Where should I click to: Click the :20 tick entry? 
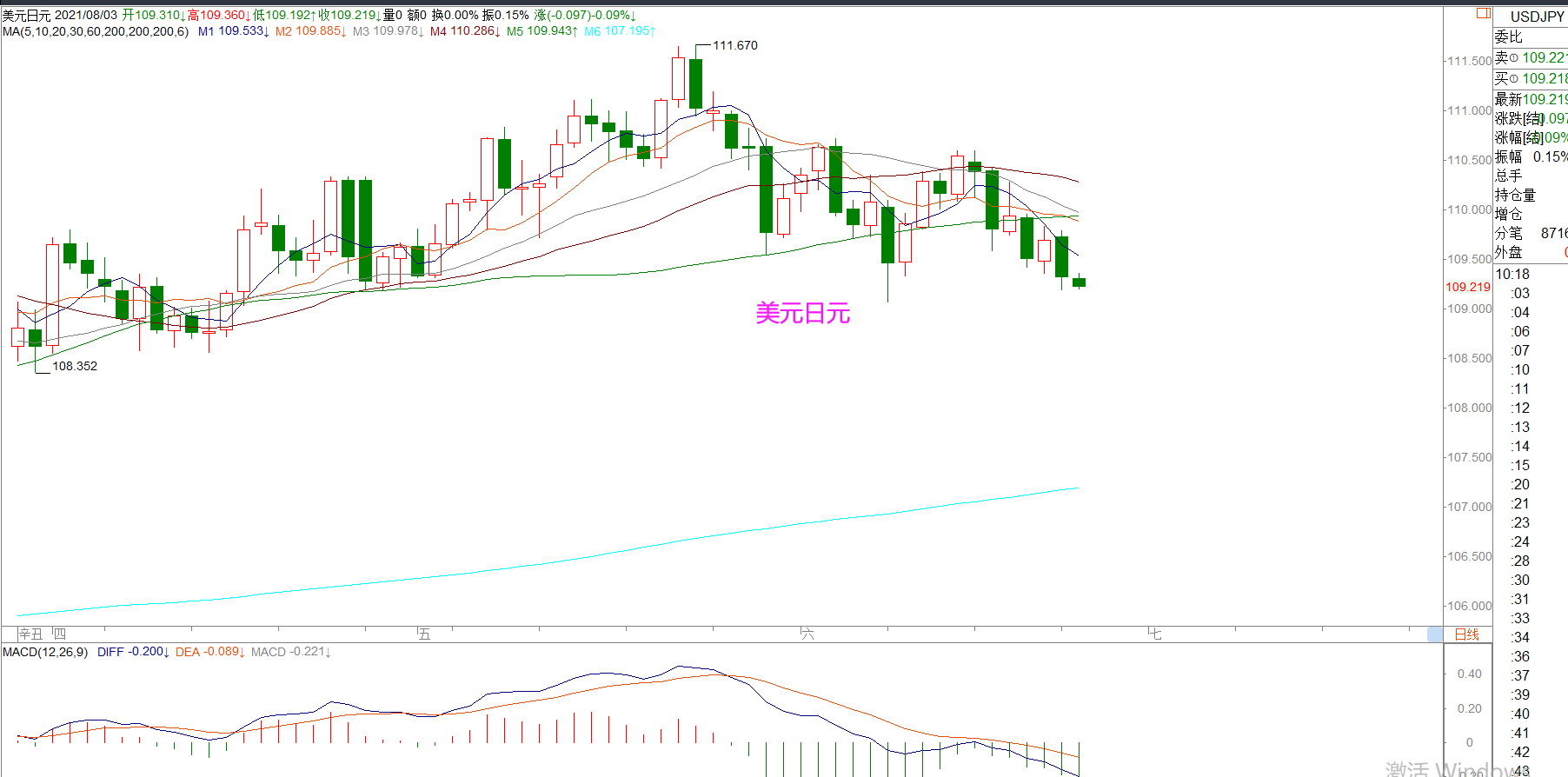pos(1520,485)
